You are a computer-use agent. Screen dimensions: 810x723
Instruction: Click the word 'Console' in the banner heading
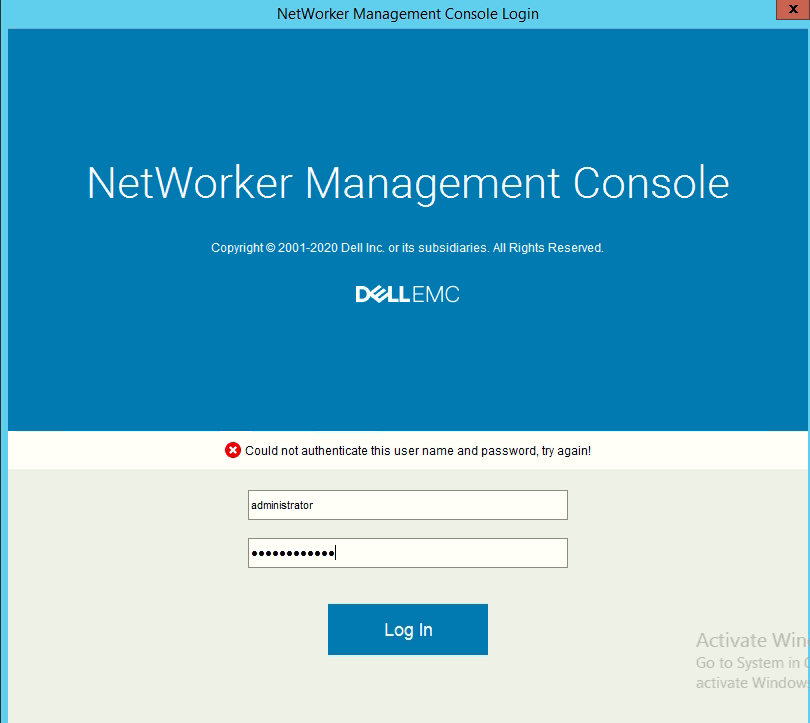pyautogui.click(x=651, y=184)
